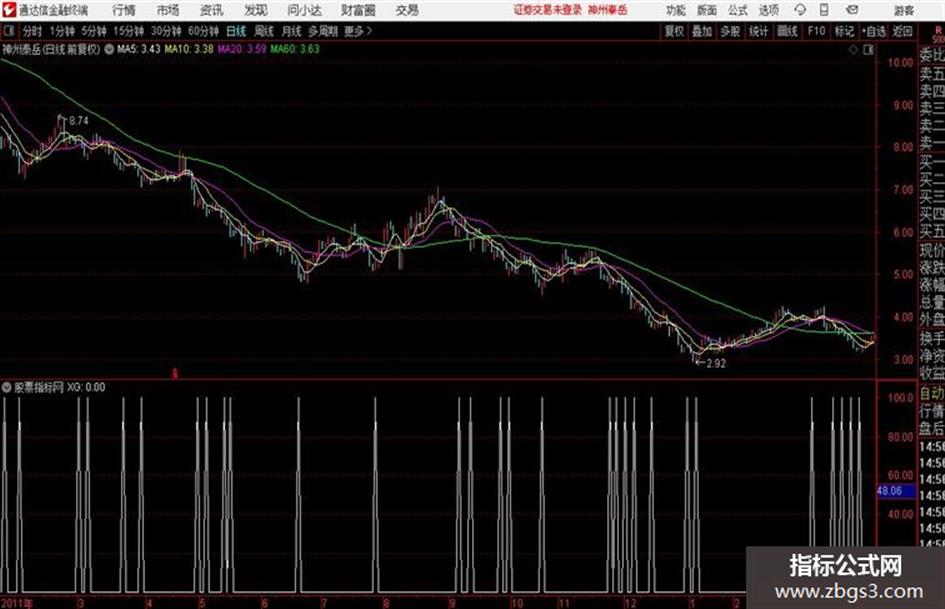Click the 游客 guest account label

coord(904,10)
